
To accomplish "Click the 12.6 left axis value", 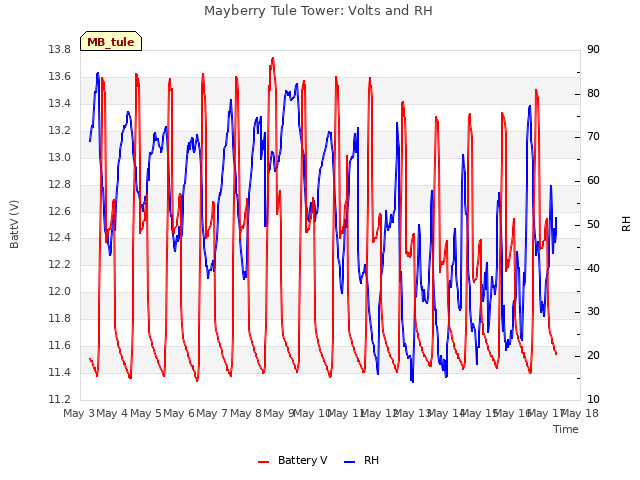I will click(60, 211).
